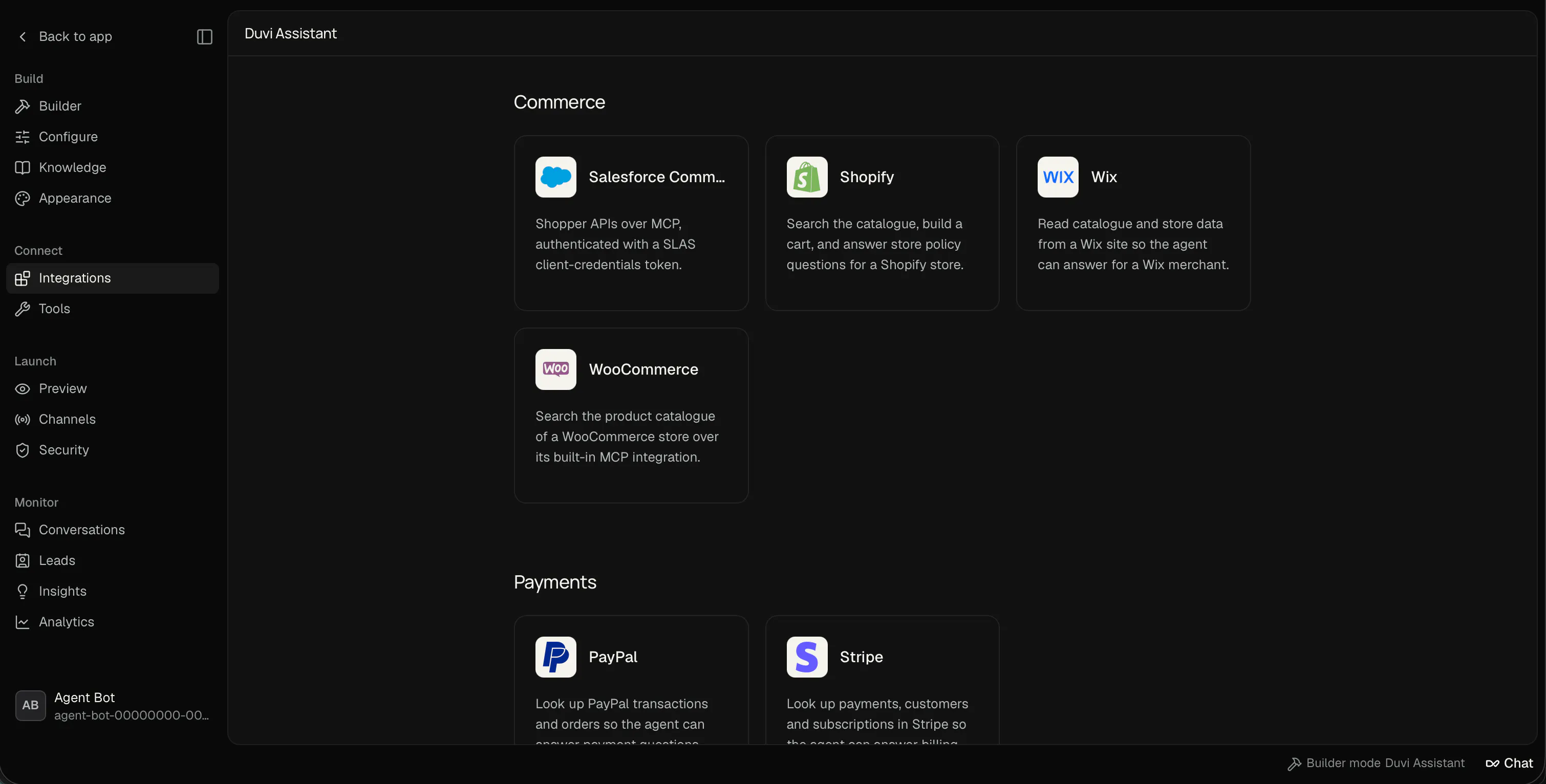Click the agent-bot ID text

click(x=132, y=715)
